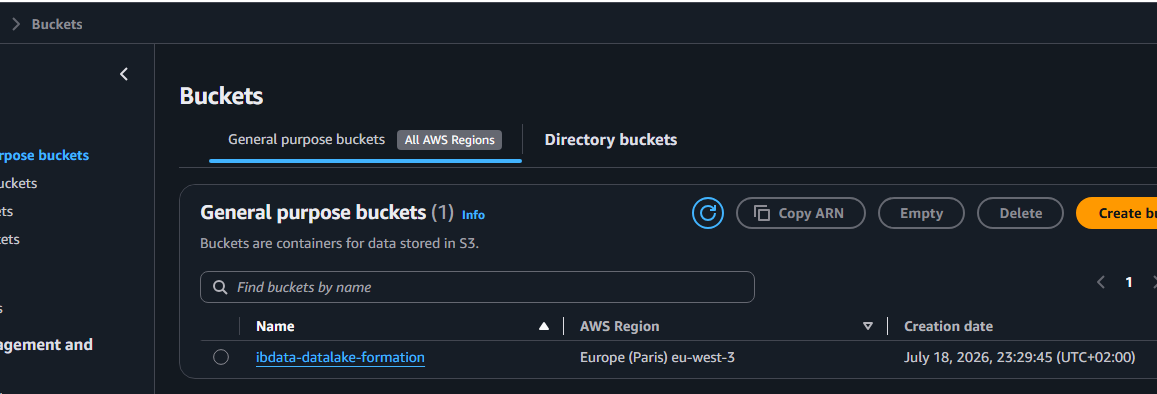Click the Buckets page heading

221,96
